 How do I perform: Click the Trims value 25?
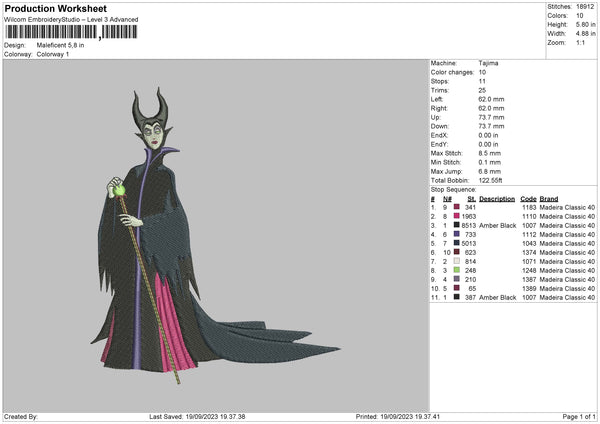coord(482,90)
